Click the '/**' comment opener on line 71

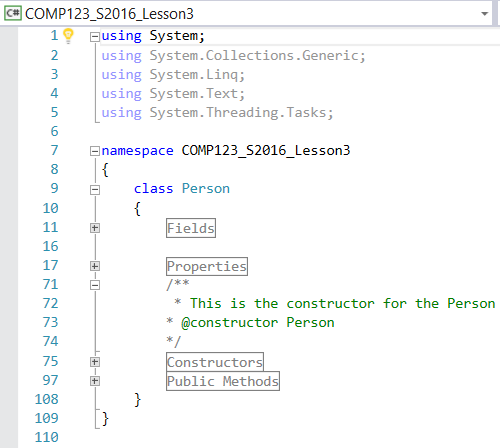178,284
